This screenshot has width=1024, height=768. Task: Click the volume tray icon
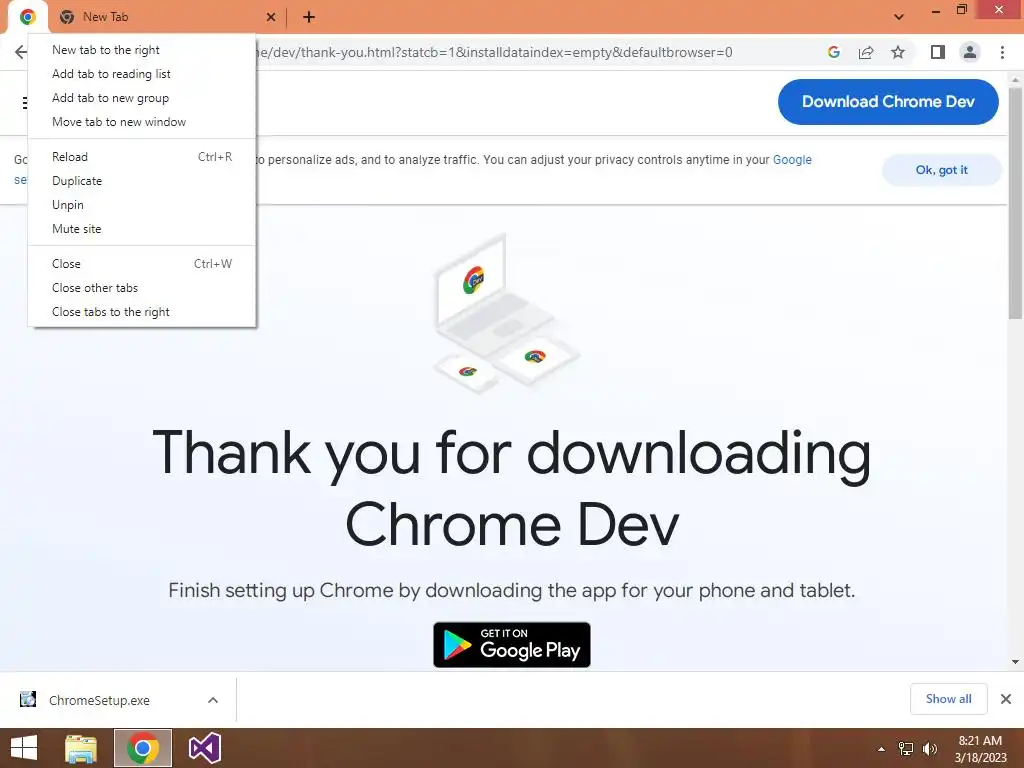(929, 749)
